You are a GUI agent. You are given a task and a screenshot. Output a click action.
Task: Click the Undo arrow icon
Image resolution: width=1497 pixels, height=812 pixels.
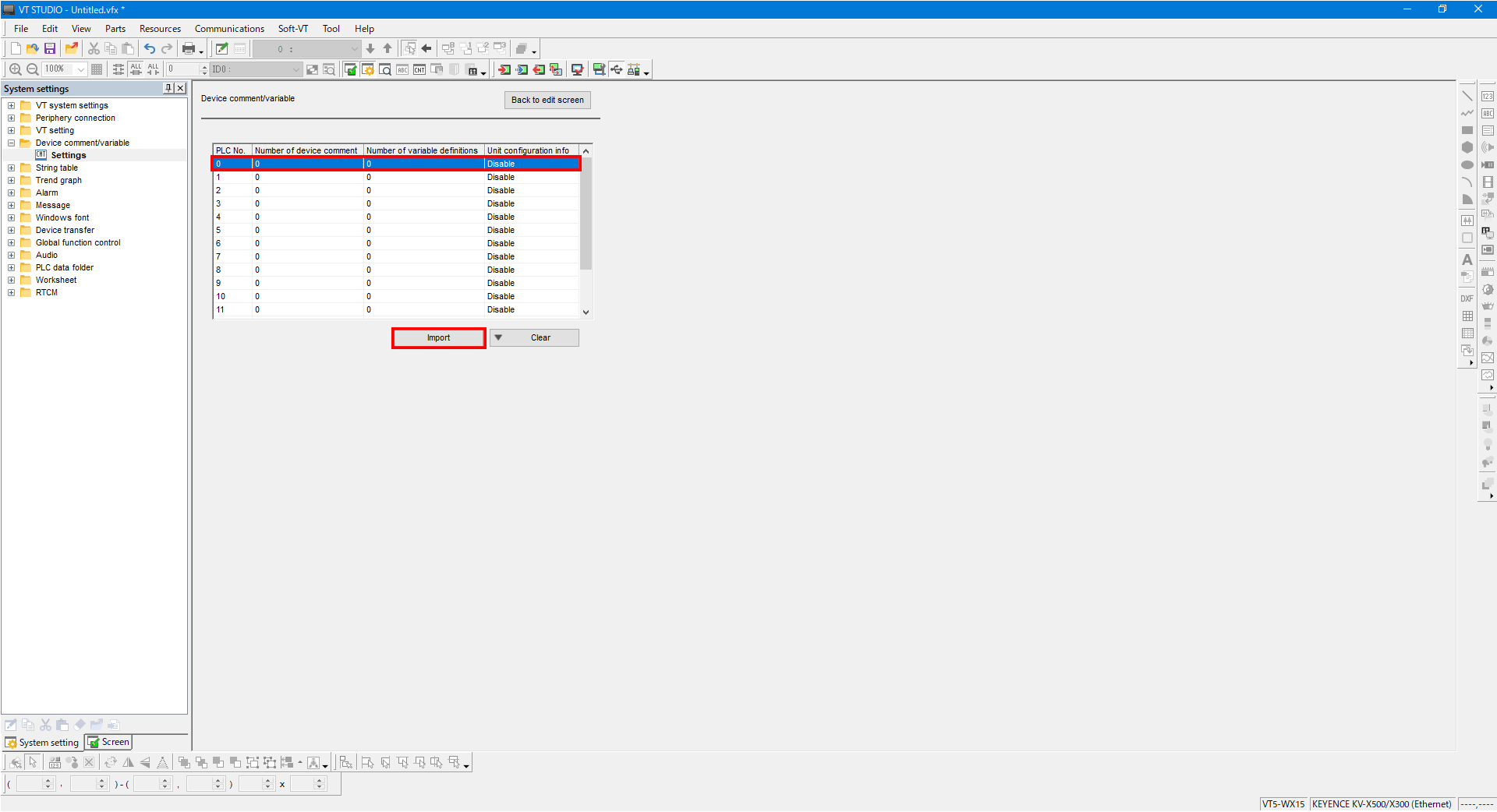pos(149,48)
